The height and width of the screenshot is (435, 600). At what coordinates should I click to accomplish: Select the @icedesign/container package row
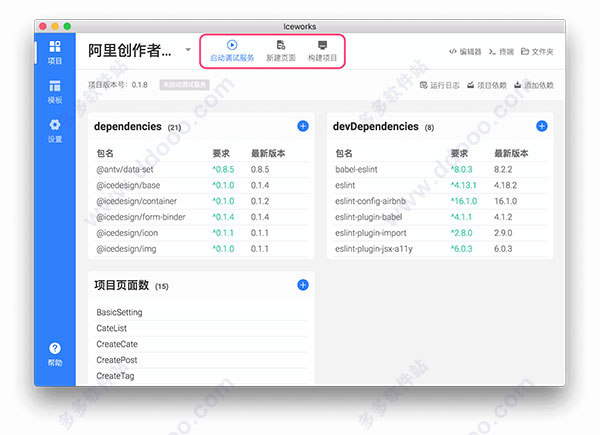(202, 201)
